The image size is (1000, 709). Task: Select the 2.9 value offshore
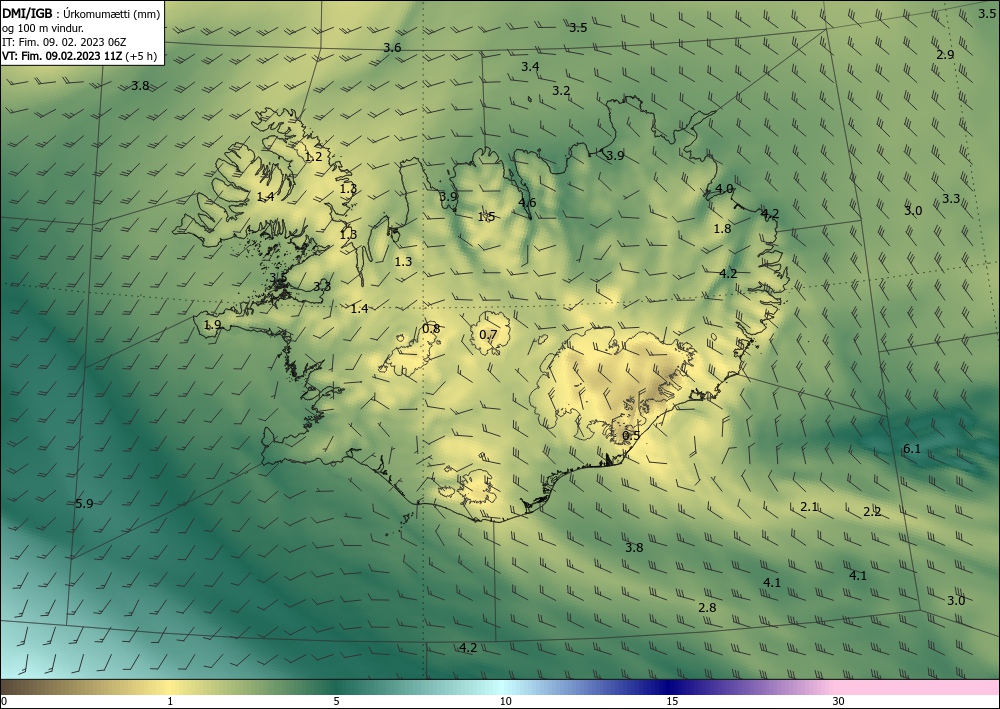click(945, 54)
